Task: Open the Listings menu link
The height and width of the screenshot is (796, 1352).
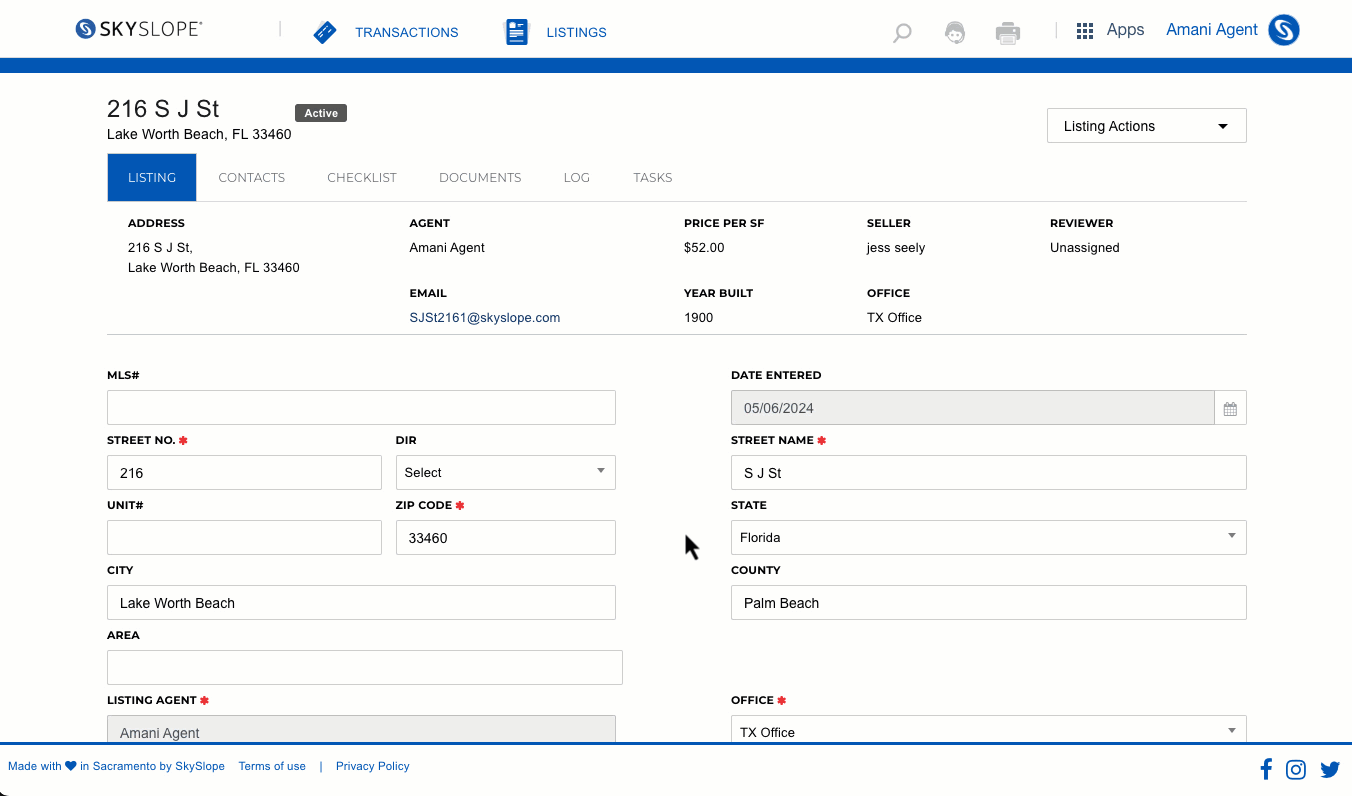Action: tap(576, 32)
